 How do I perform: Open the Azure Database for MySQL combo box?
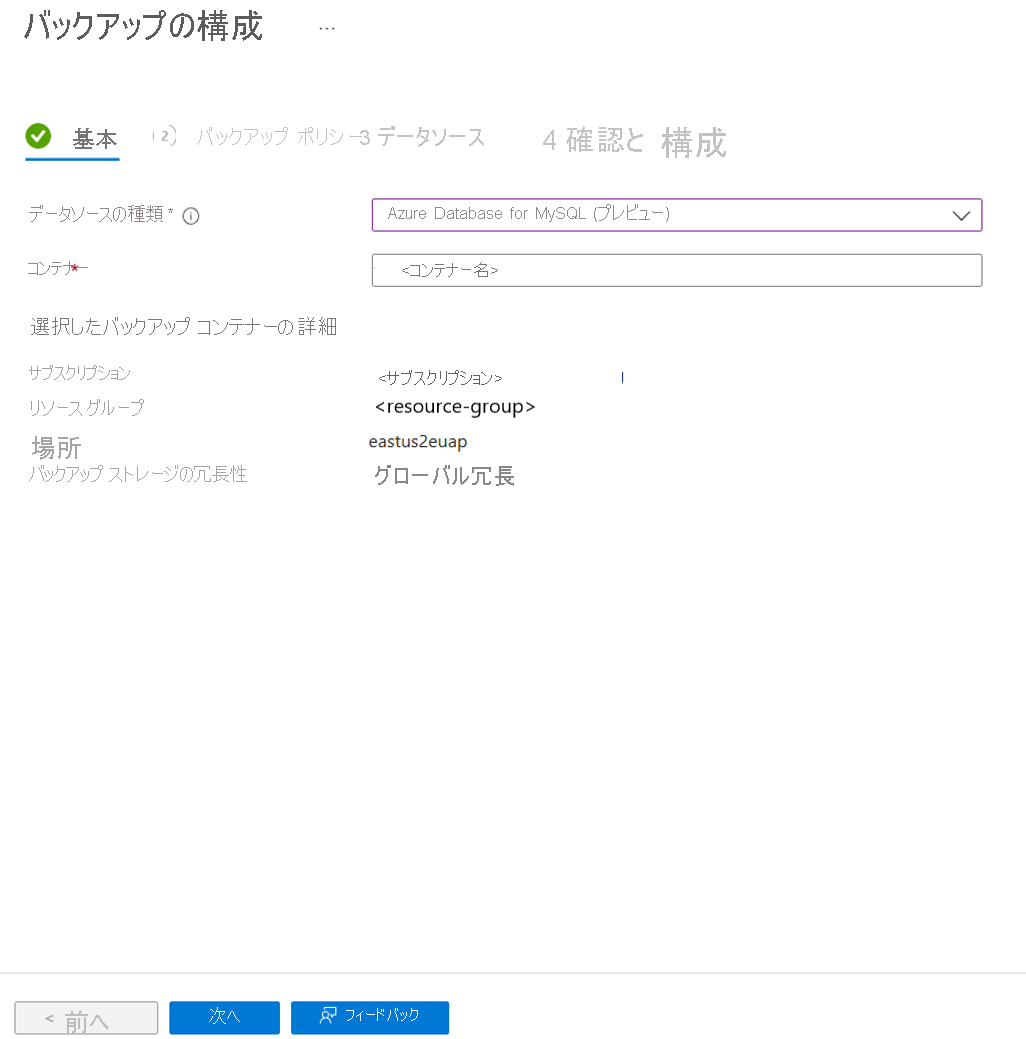677,215
